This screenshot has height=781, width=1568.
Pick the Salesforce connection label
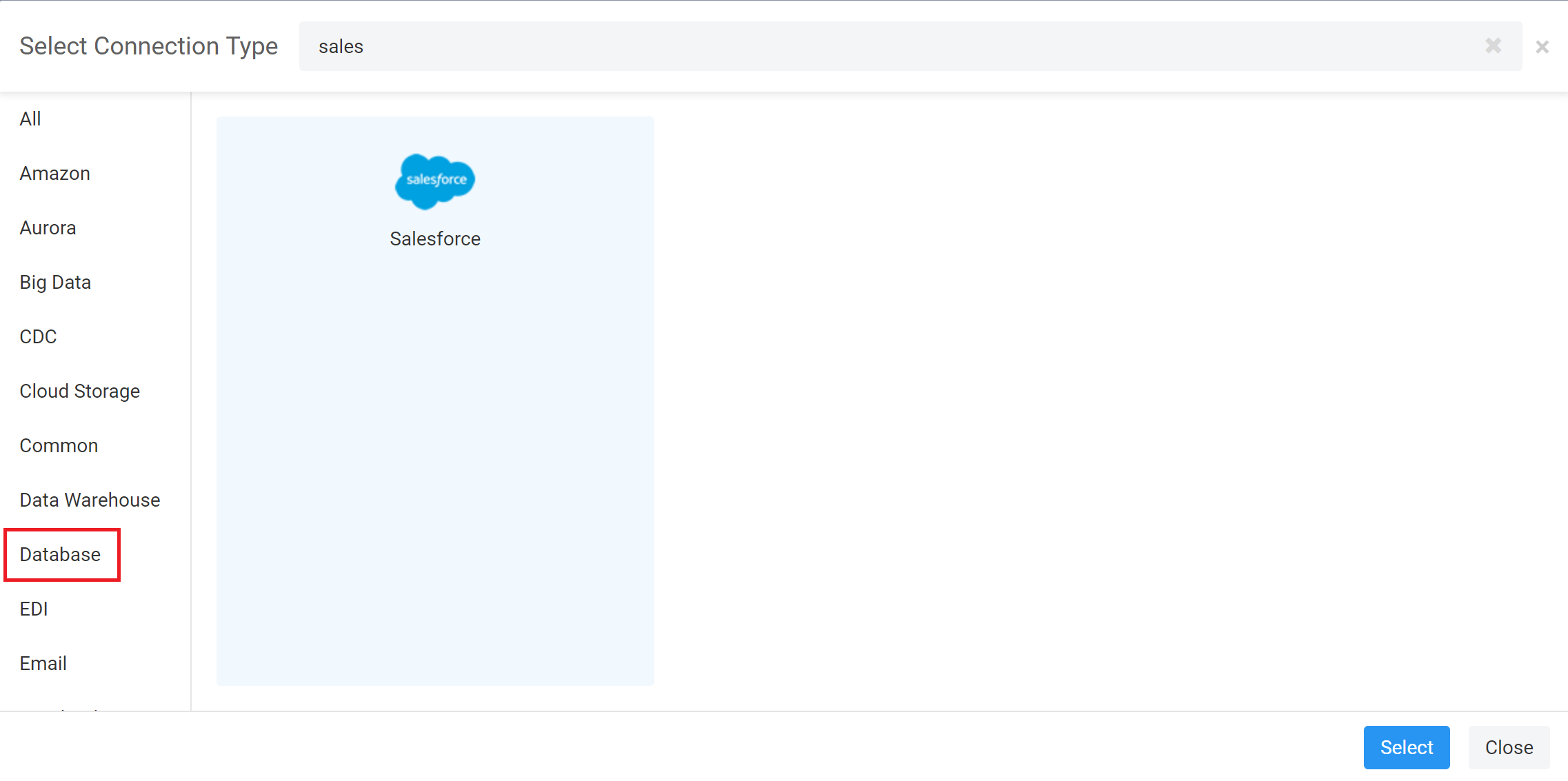pyautogui.click(x=435, y=239)
